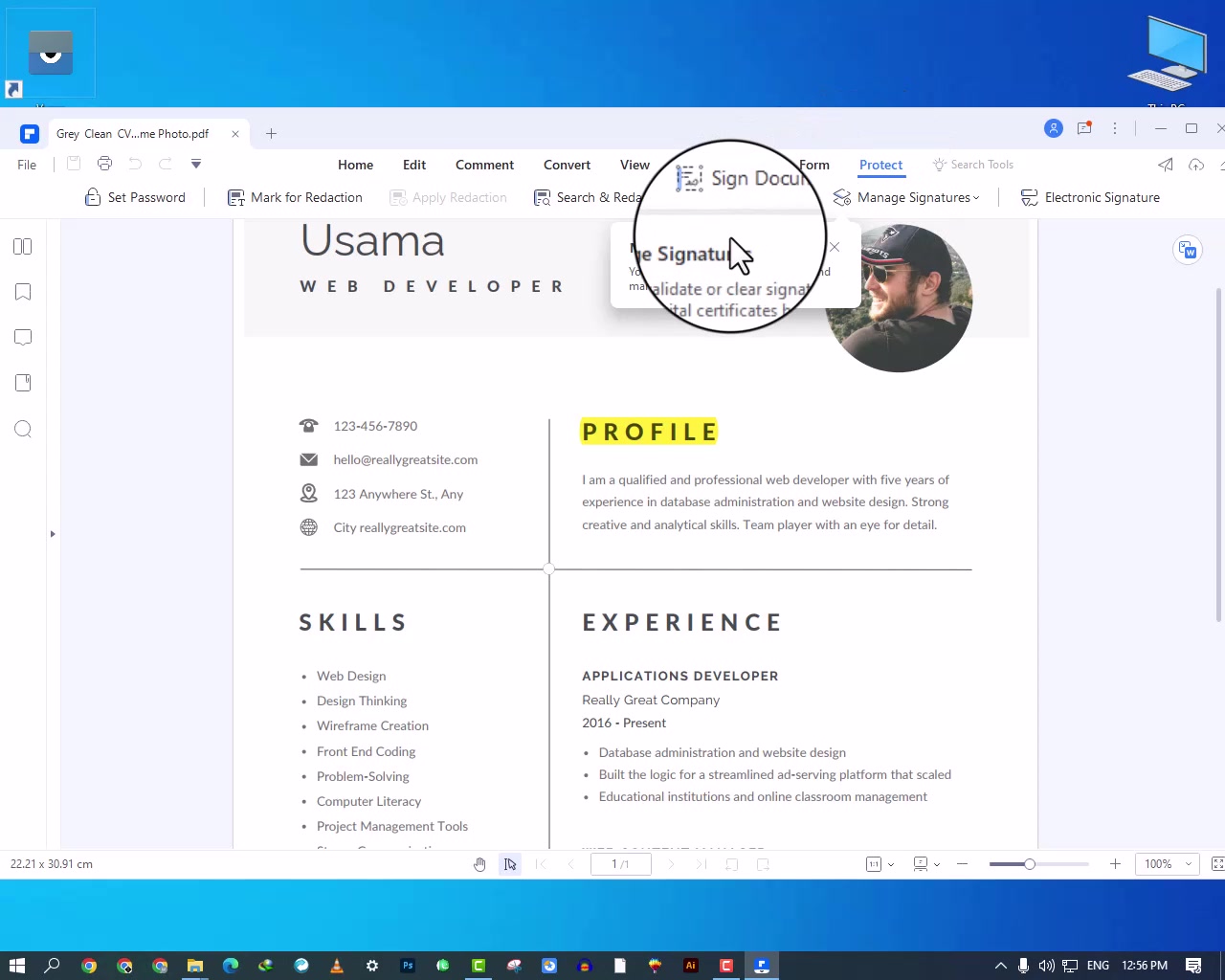1225x980 pixels.
Task: Open the search panel magnifier in sidebar
Action: point(23,429)
